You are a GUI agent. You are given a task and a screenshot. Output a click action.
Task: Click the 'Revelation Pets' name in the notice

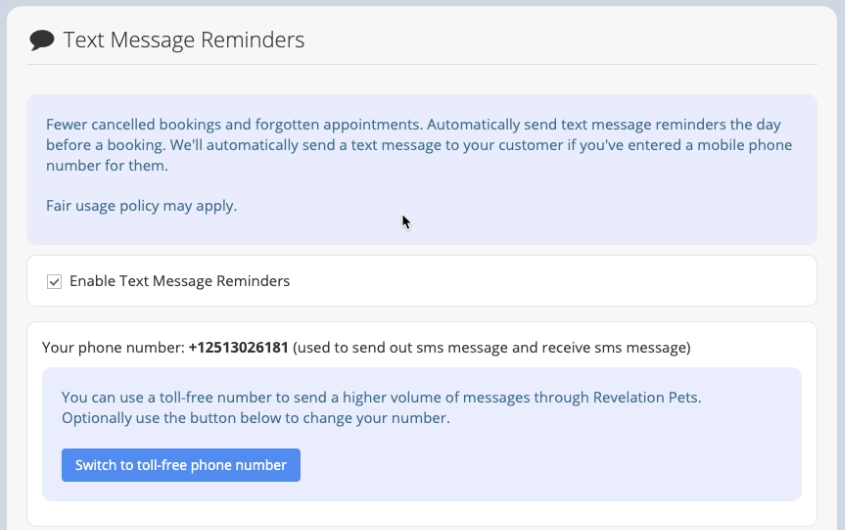647,397
